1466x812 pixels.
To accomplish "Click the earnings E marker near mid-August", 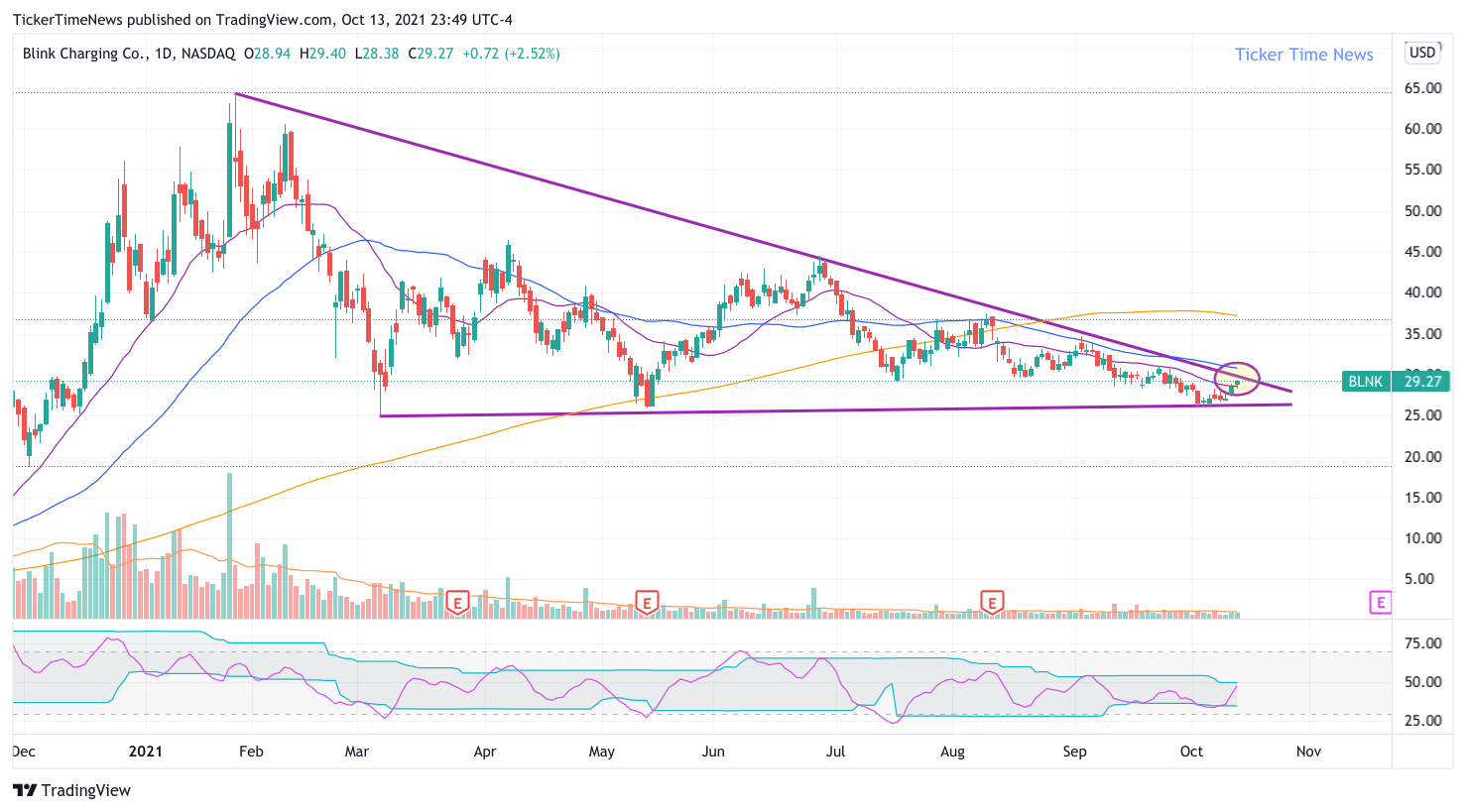I will pos(992,602).
